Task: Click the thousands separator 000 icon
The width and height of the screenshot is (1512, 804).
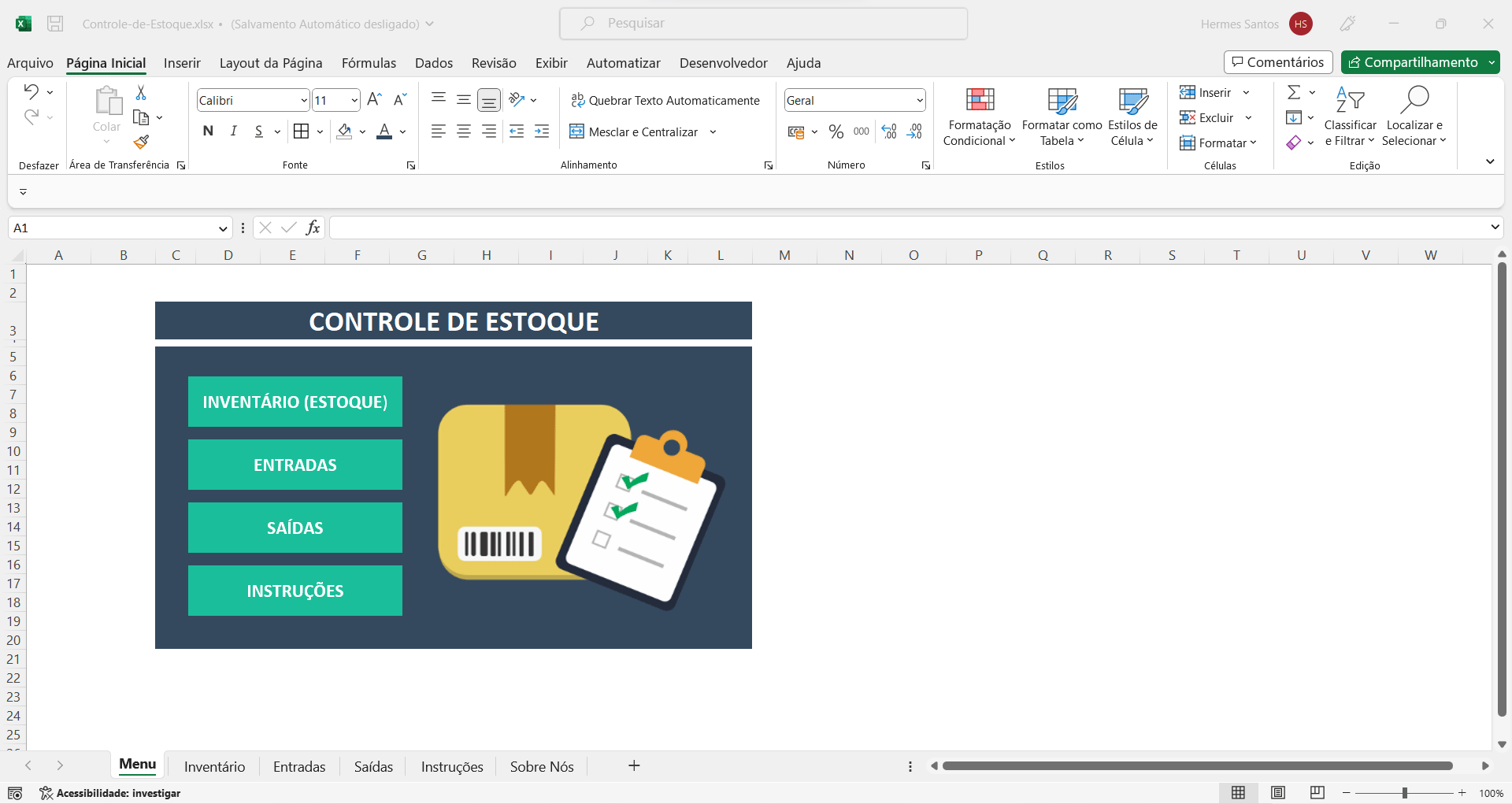Action: [x=862, y=132]
